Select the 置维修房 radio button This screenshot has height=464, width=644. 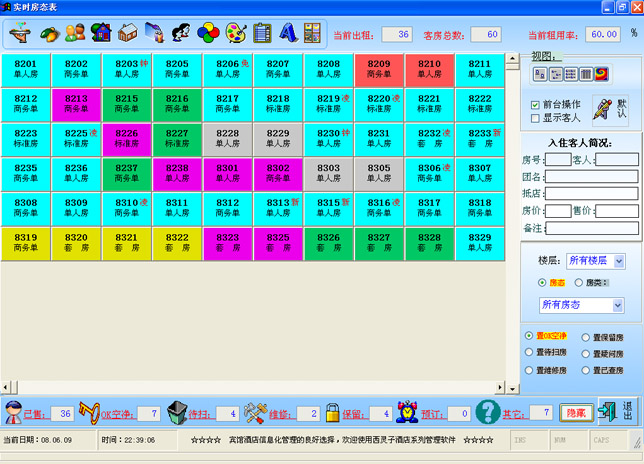(530, 370)
